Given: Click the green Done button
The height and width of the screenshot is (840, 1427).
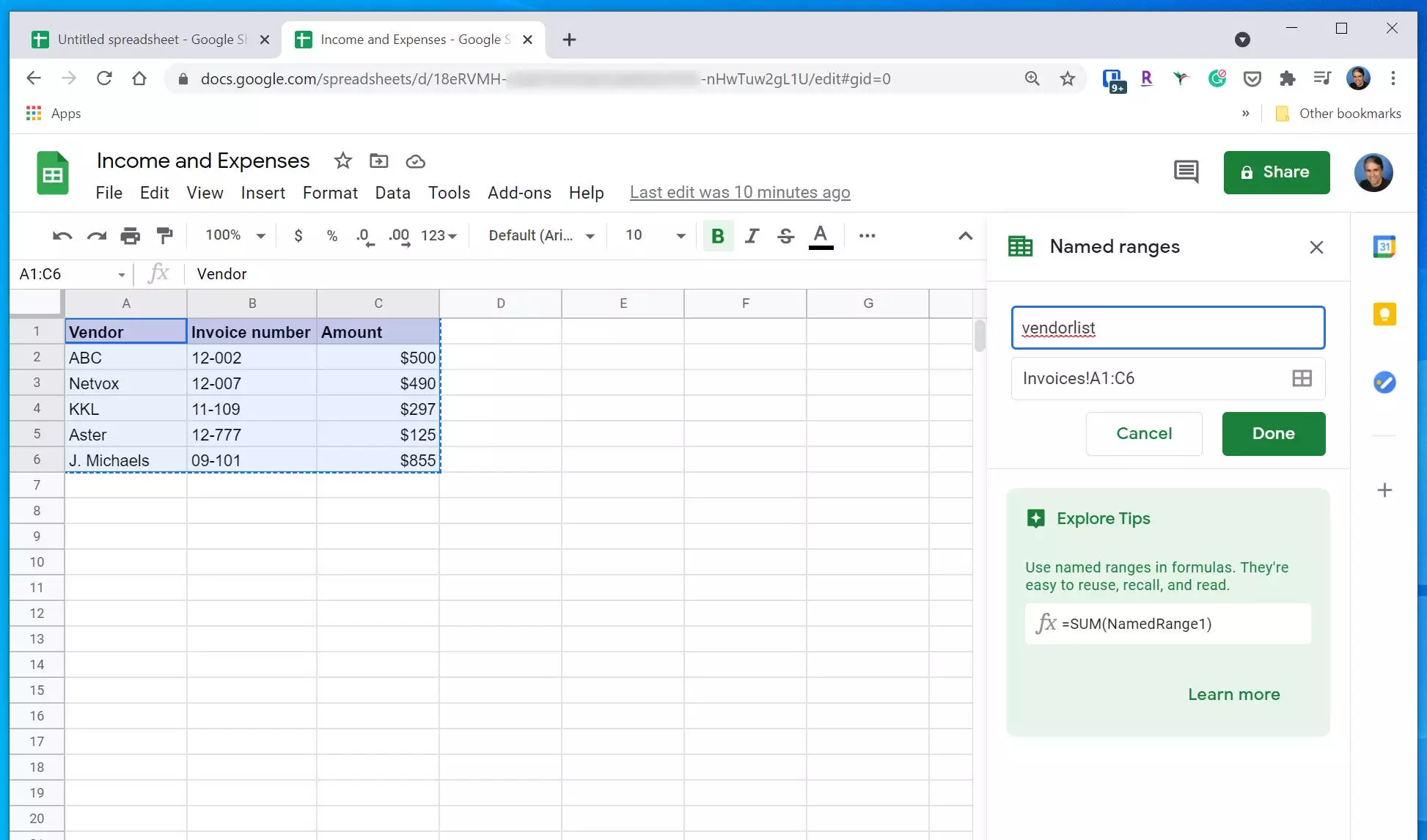Looking at the screenshot, I should tap(1273, 433).
